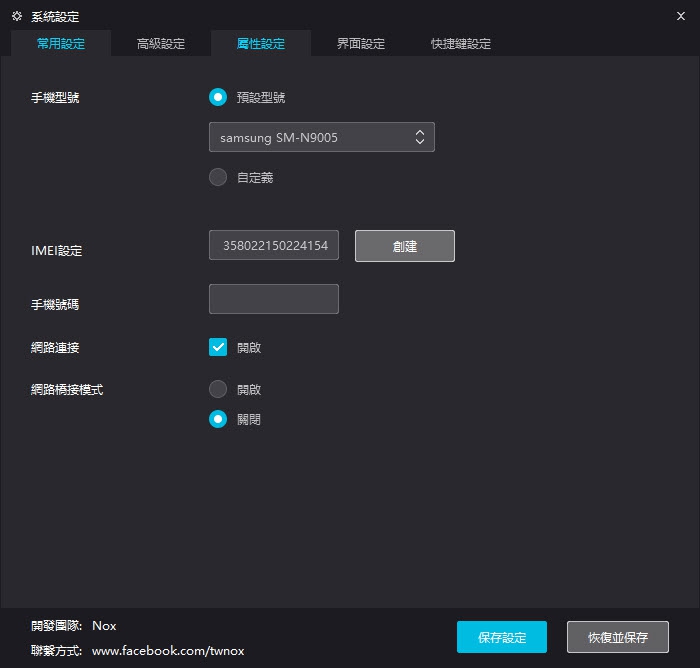Select 關閉 for 網路橋接模式
Screen dimensions: 700x668
coord(218,419)
